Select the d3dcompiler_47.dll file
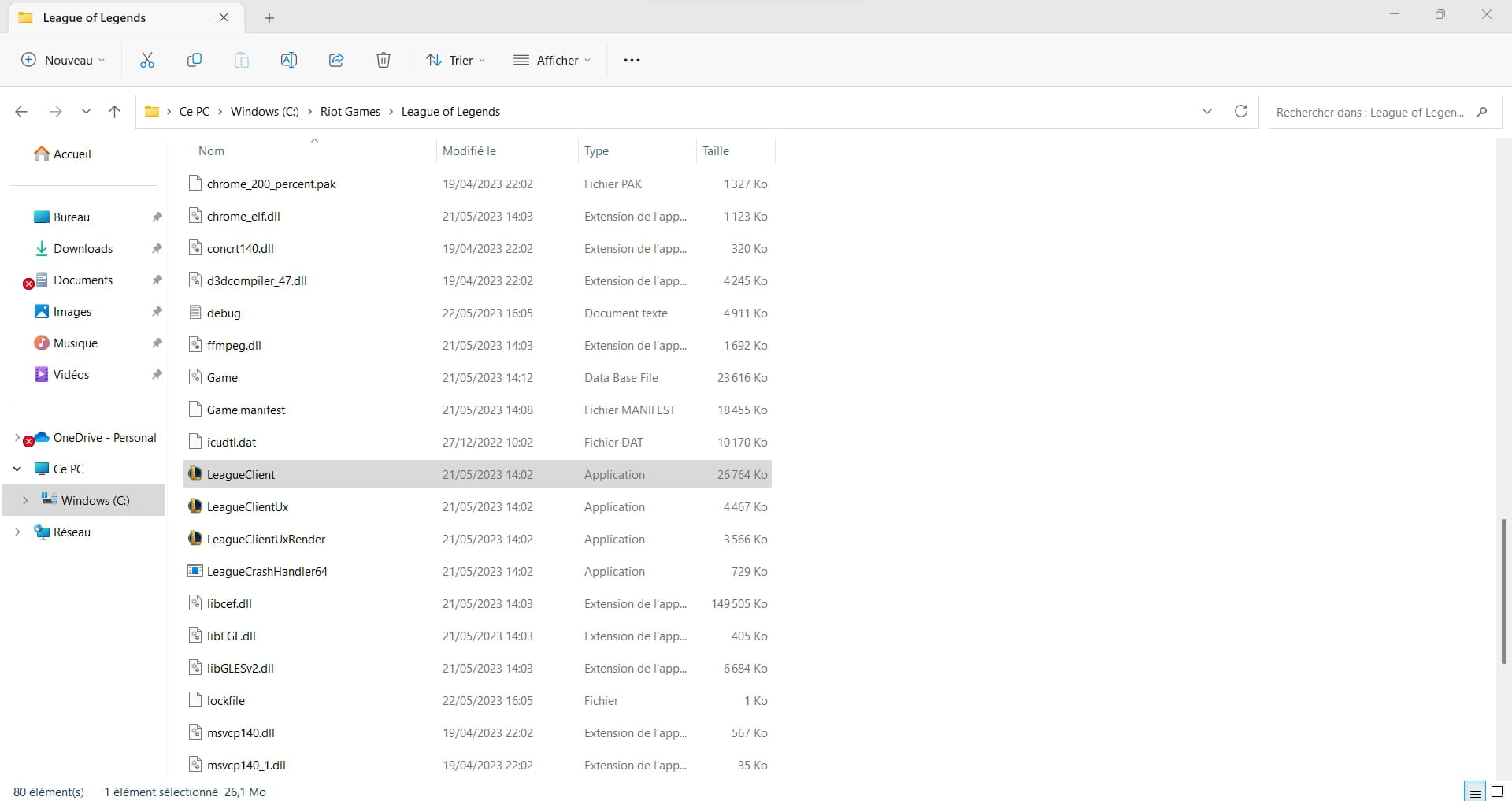This screenshot has height=801, width=1512. pyautogui.click(x=477, y=280)
